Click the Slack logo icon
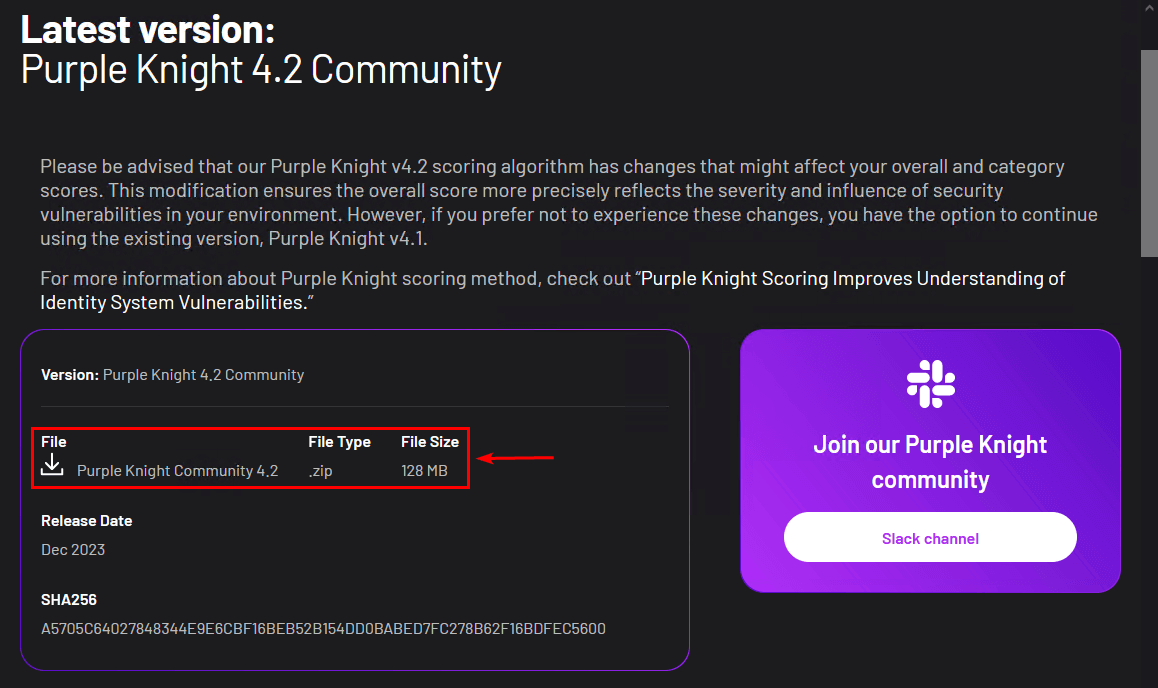This screenshot has height=688, width=1158. (x=930, y=385)
